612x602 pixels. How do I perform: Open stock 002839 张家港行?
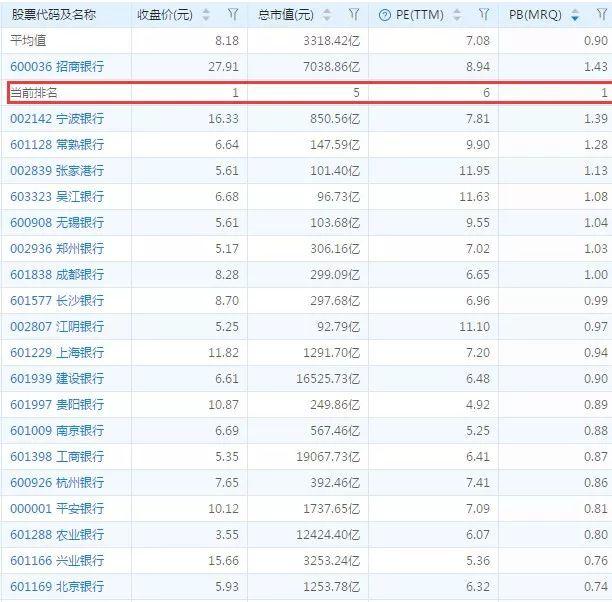coord(57,170)
